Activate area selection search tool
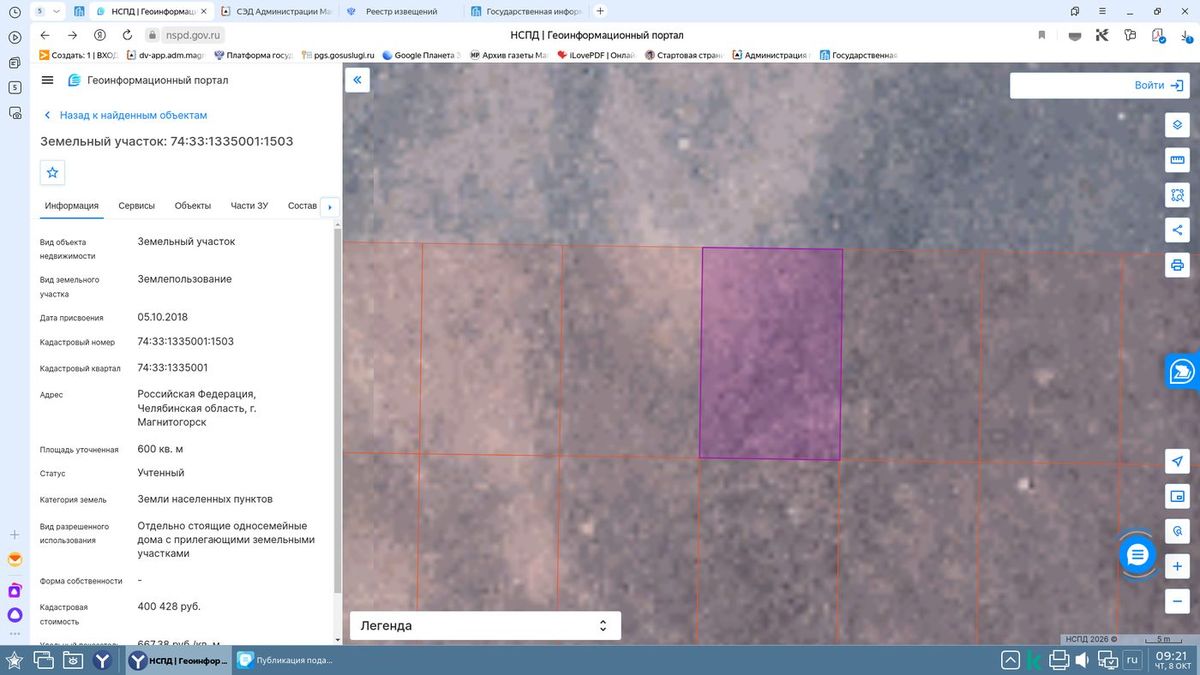This screenshot has height=675, width=1200. tap(1177, 195)
